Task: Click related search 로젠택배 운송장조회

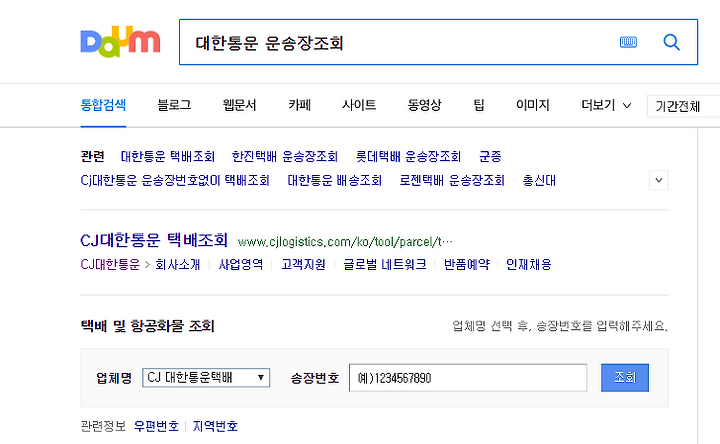Action: click(452, 180)
